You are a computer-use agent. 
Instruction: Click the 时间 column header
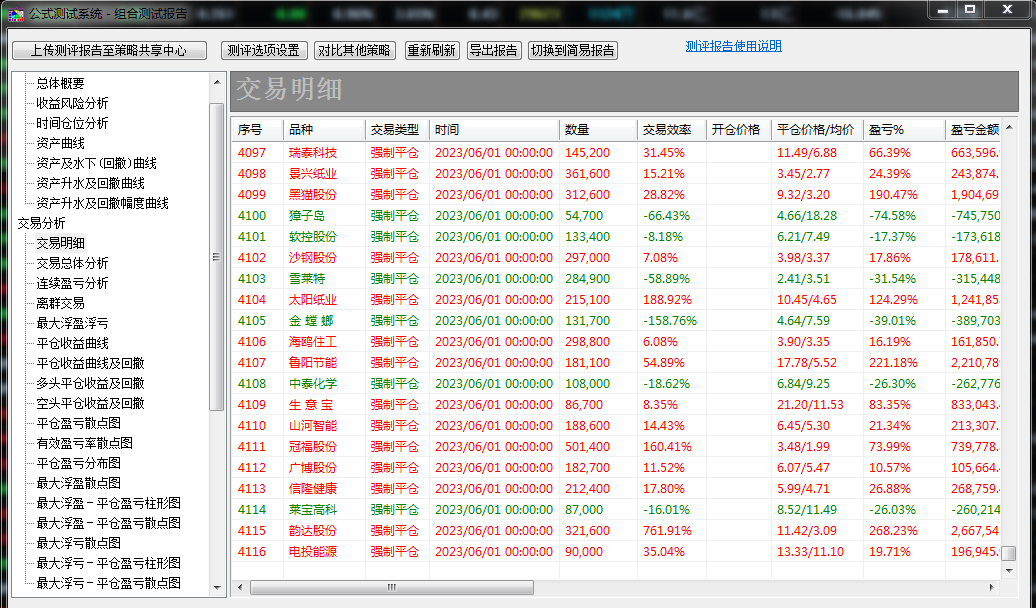click(x=494, y=130)
